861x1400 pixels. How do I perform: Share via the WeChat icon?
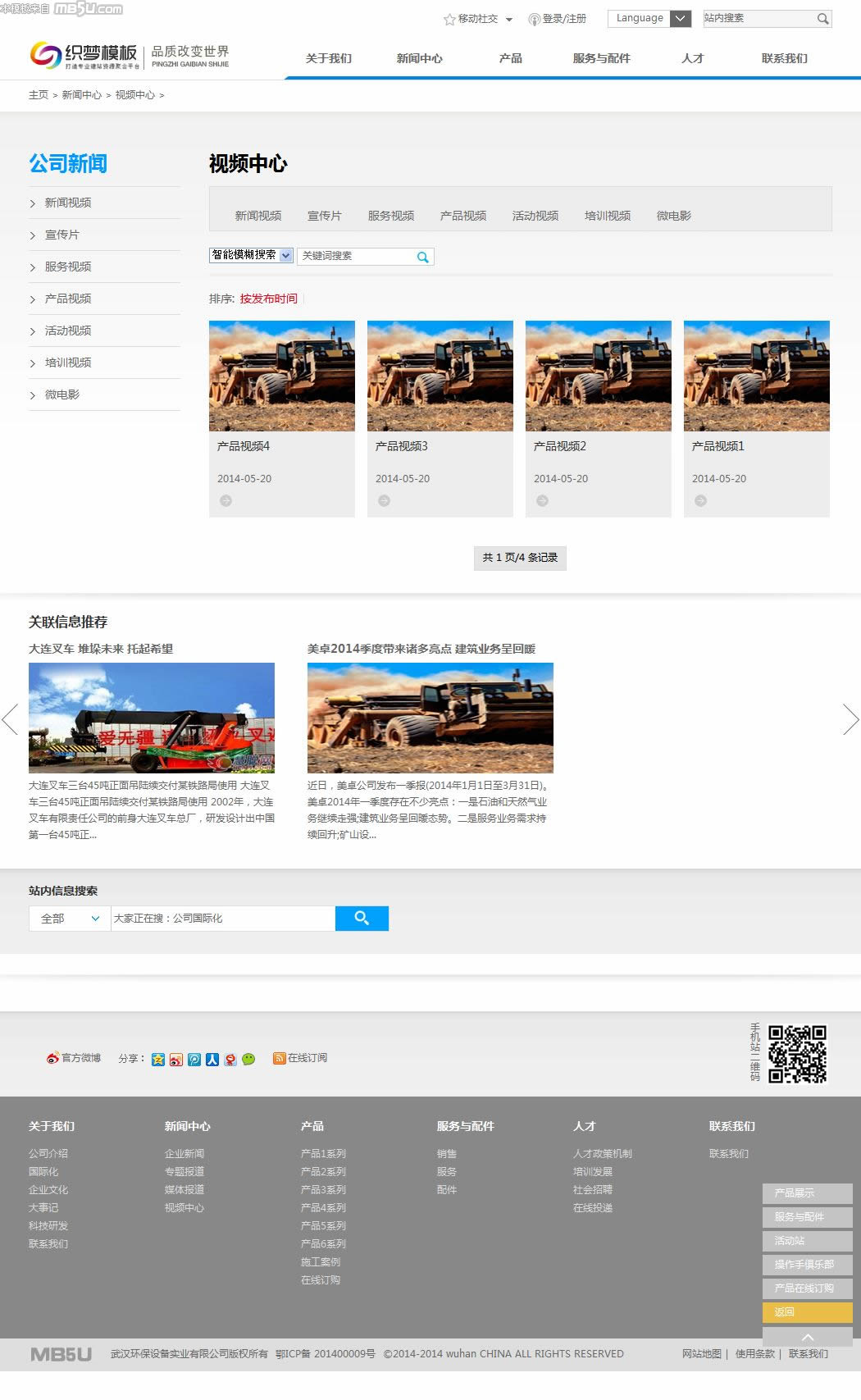(x=248, y=1059)
